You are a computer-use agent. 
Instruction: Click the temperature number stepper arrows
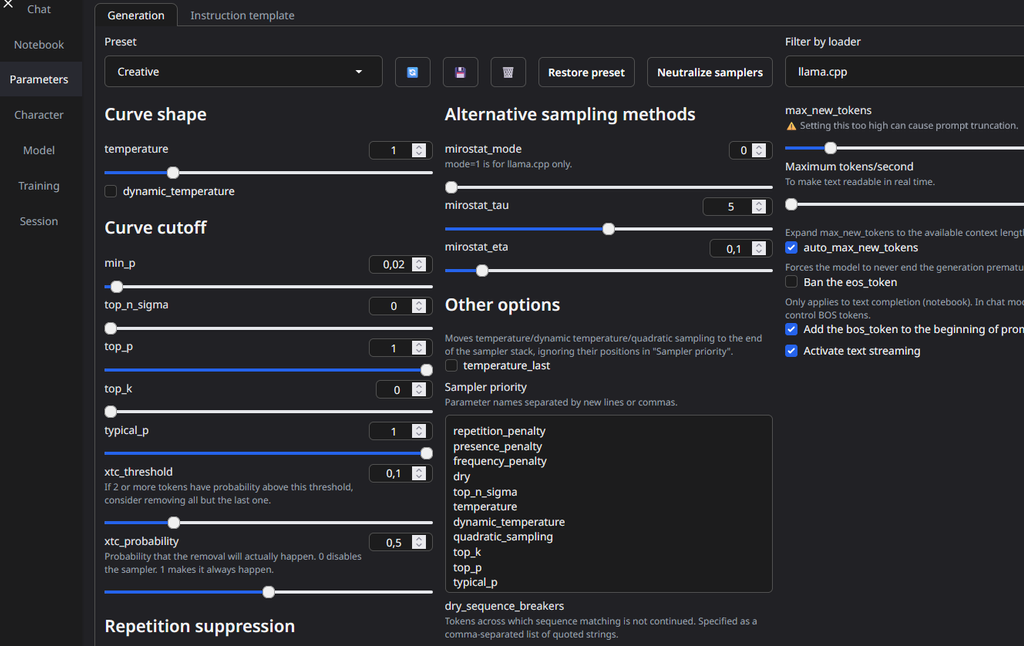(418, 150)
